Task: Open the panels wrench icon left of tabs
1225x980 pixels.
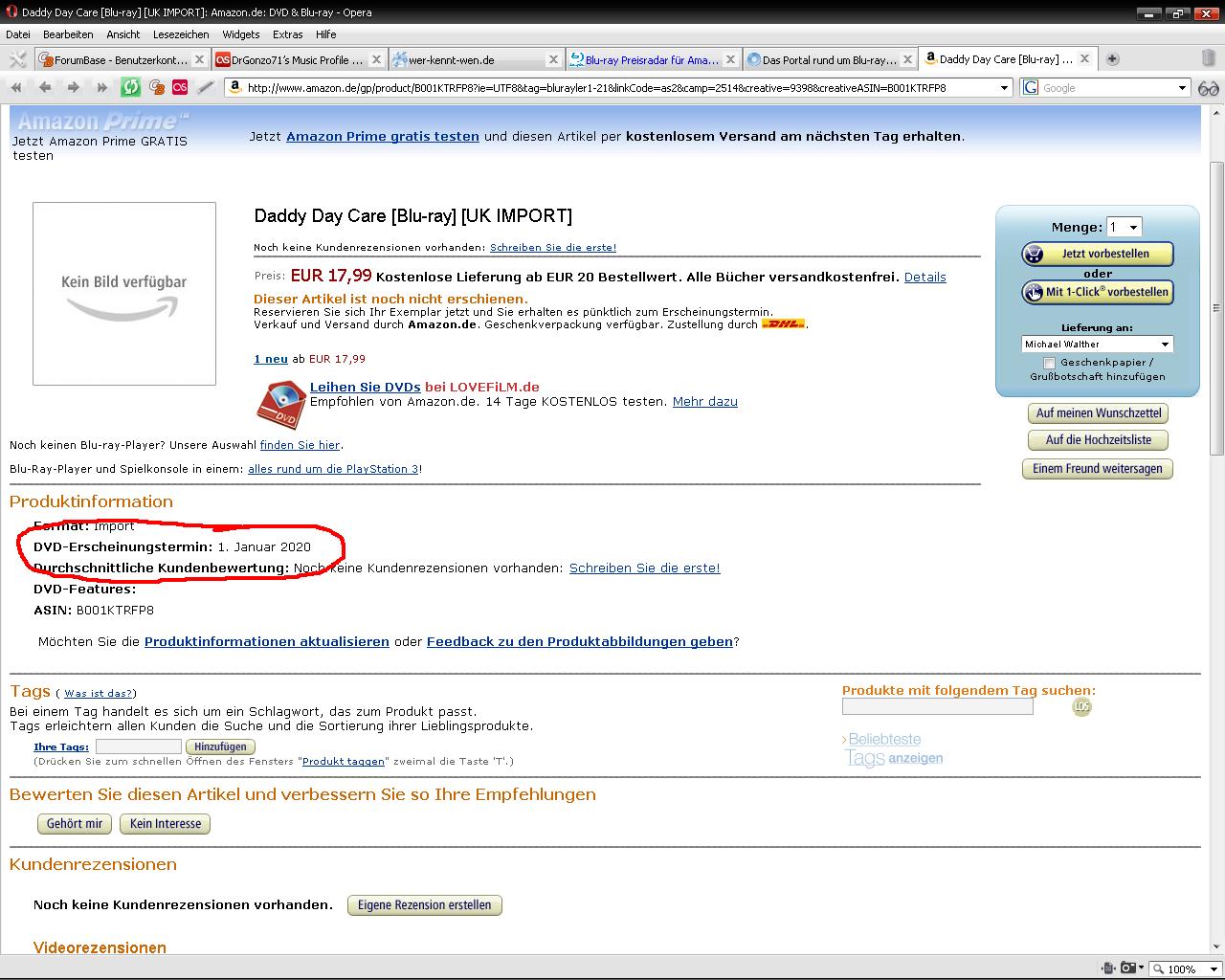Action: coord(17,59)
